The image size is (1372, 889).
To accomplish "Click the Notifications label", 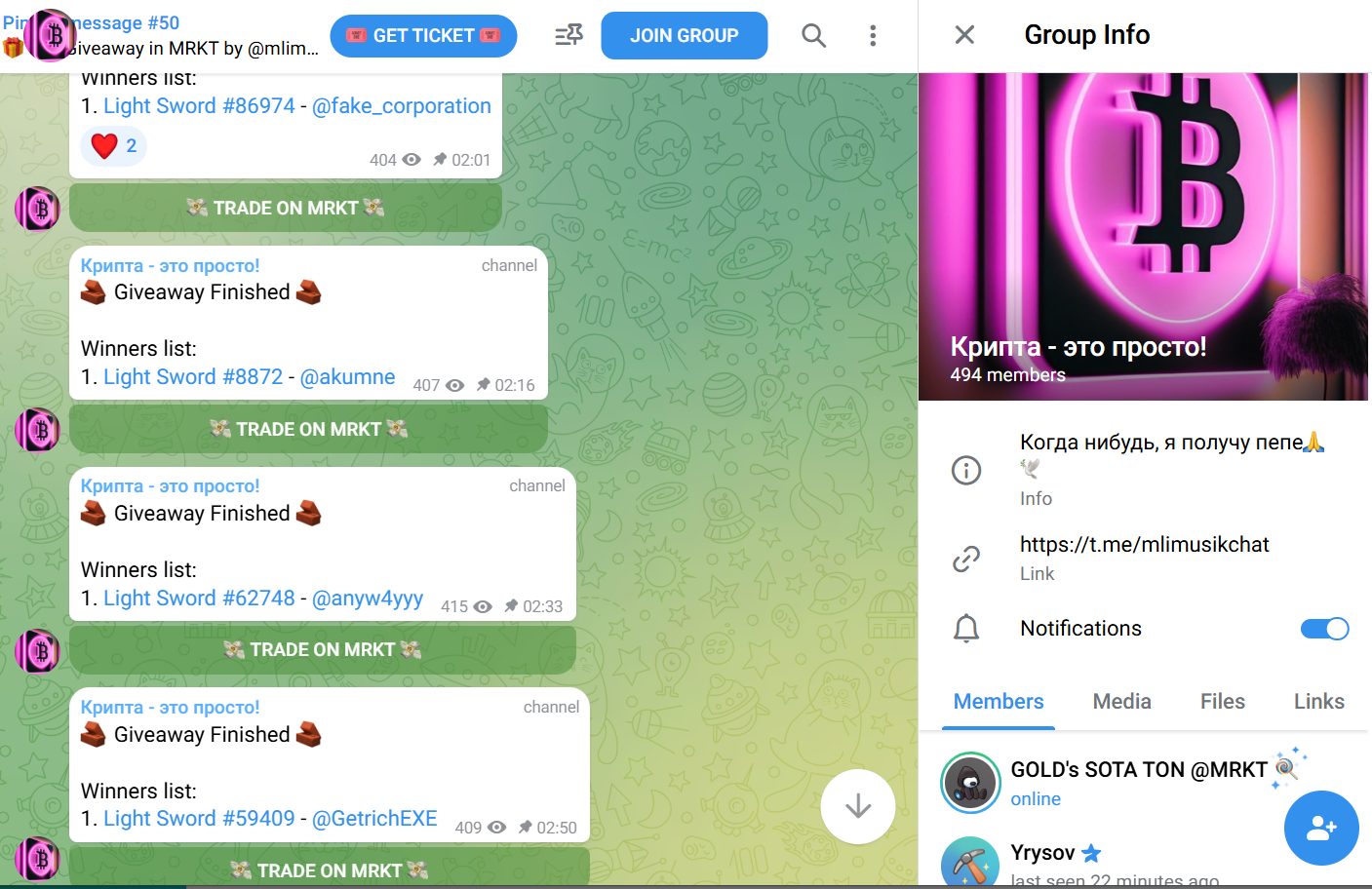I will point(1080,629).
